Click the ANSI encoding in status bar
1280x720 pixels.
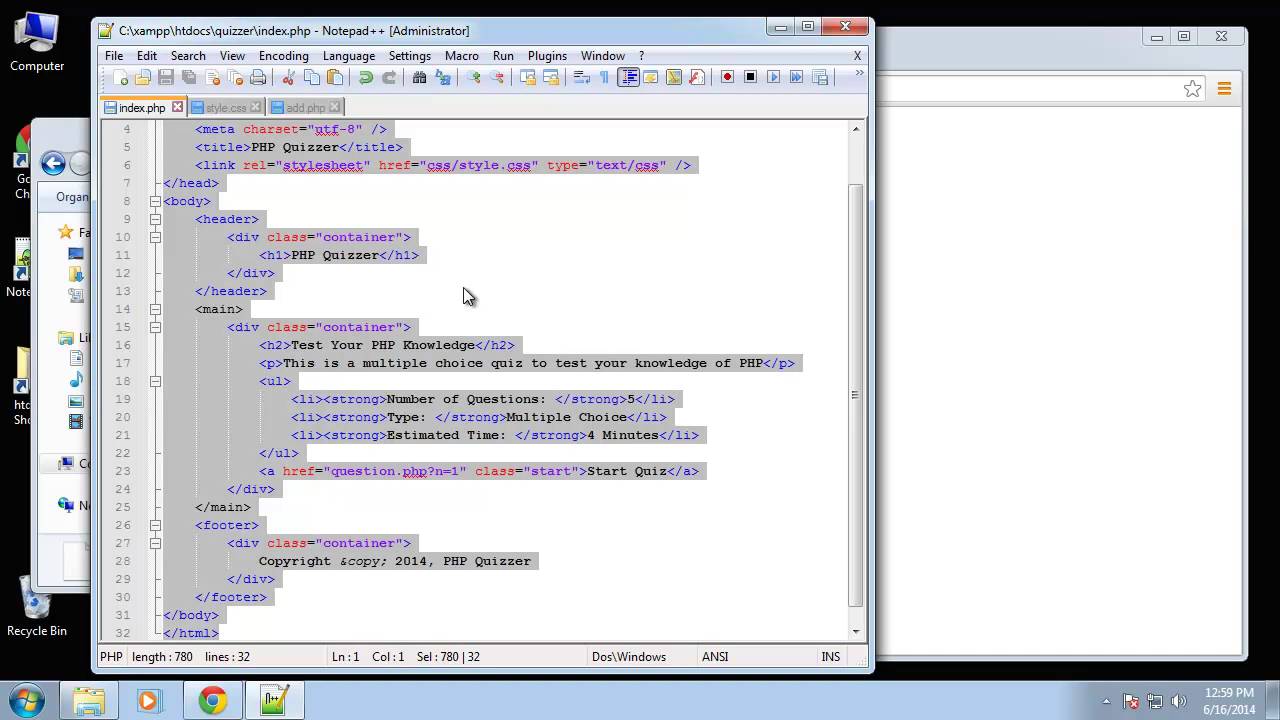(x=715, y=657)
